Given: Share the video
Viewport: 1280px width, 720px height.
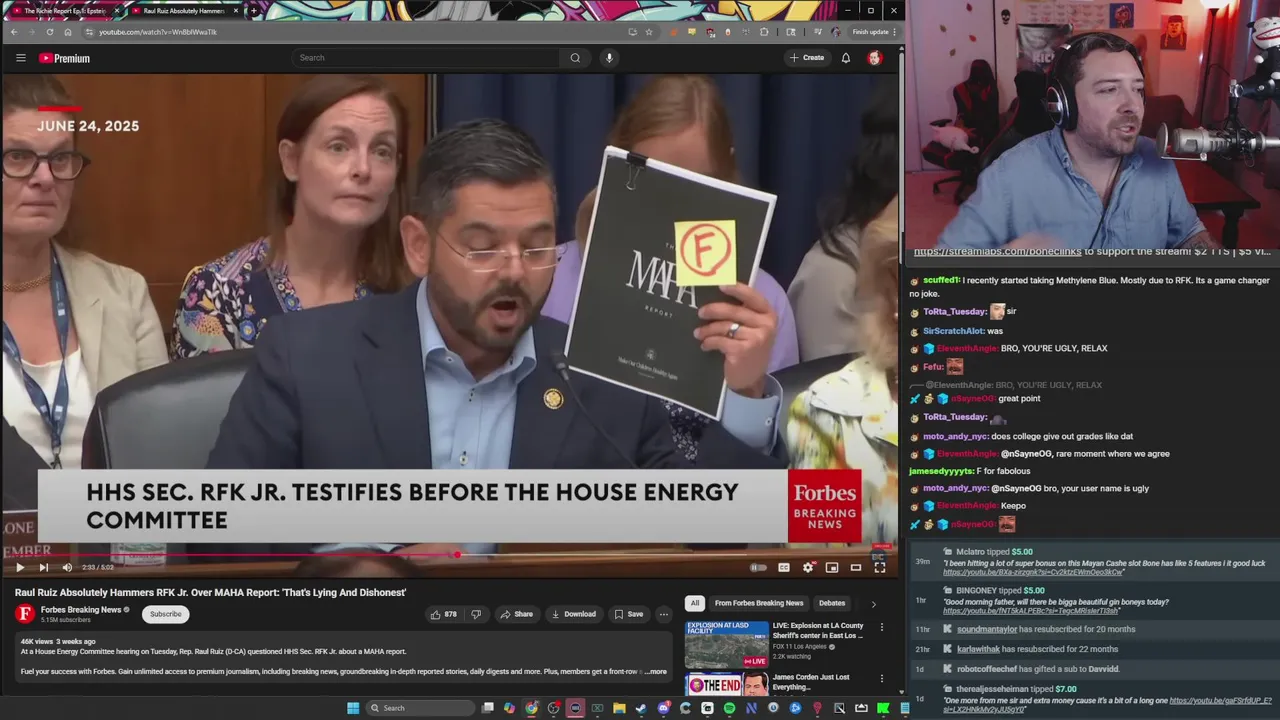Looking at the screenshot, I should (x=517, y=614).
